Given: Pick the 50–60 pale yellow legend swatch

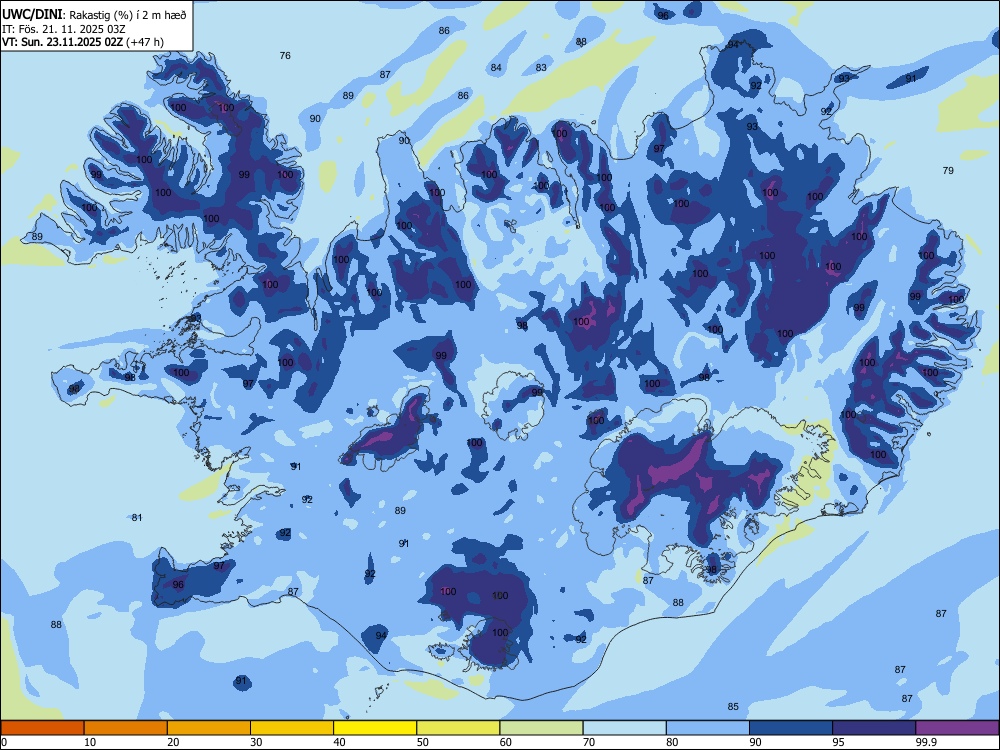Looking at the screenshot, I should coord(458,728).
